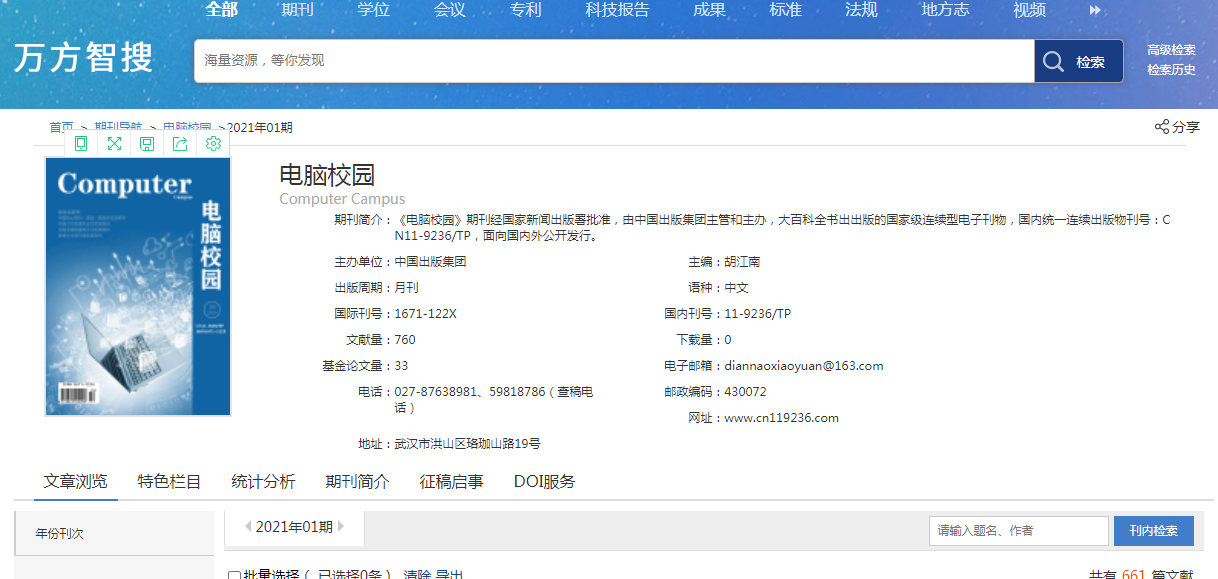
Task: Toggle the 批量选择 checkbox
Action: click(234, 576)
